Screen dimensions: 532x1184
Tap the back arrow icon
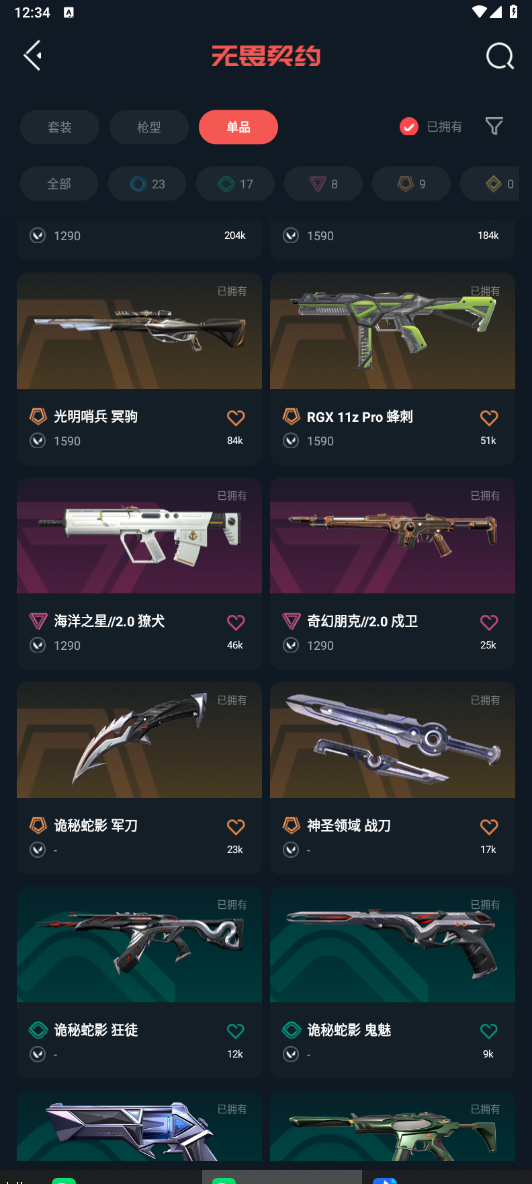coord(32,56)
